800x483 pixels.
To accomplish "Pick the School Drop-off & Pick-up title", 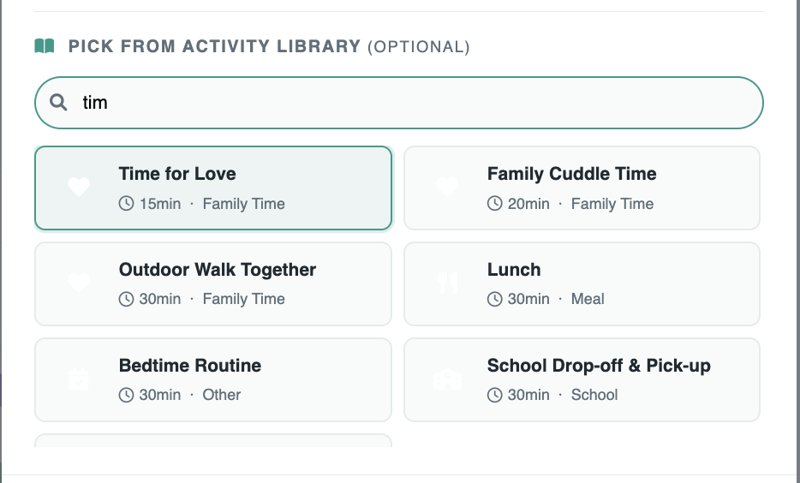I will click(x=598, y=366).
